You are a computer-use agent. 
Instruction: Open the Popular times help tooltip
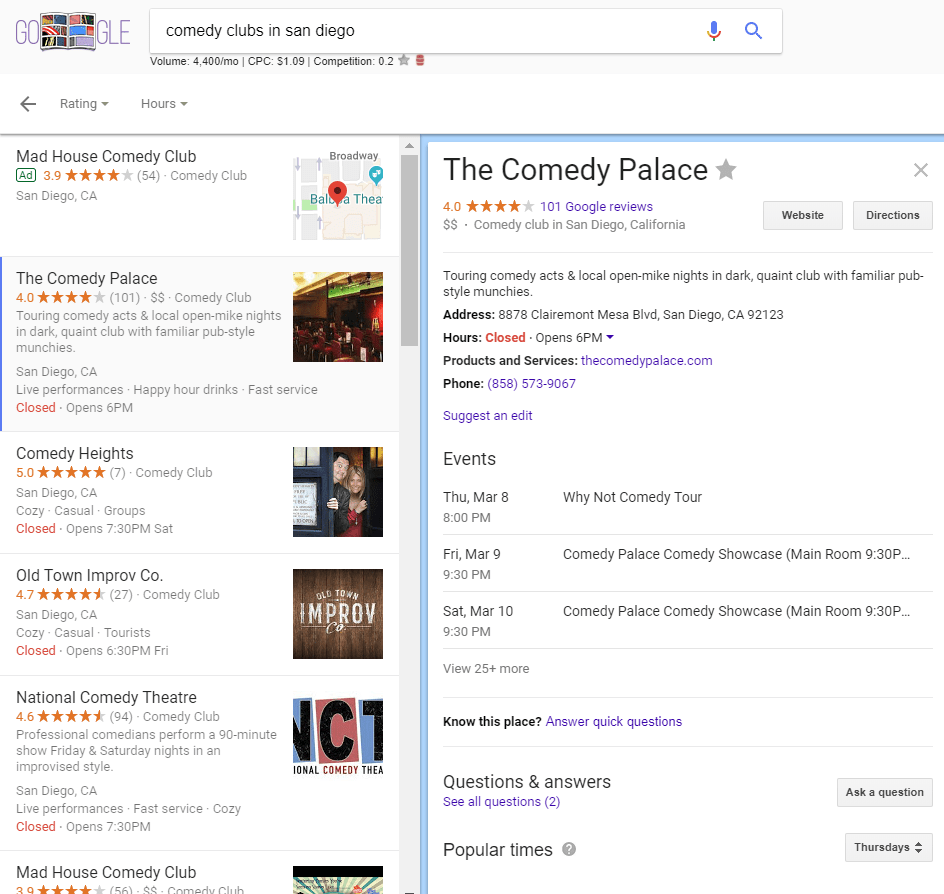click(x=567, y=849)
